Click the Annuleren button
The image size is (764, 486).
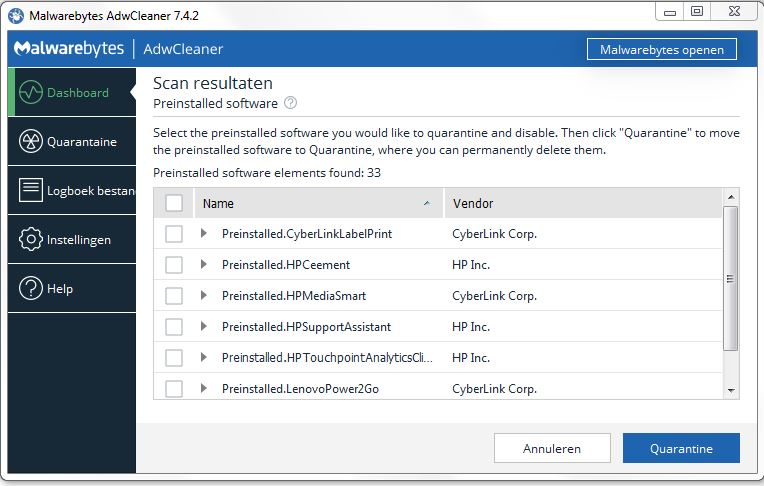(x=552, y=449)
